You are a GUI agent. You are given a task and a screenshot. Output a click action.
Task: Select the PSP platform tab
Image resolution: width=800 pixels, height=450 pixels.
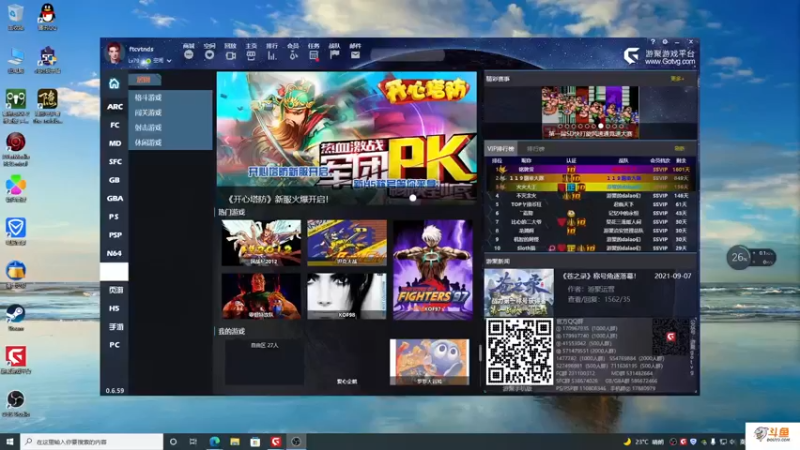[114, 235]
